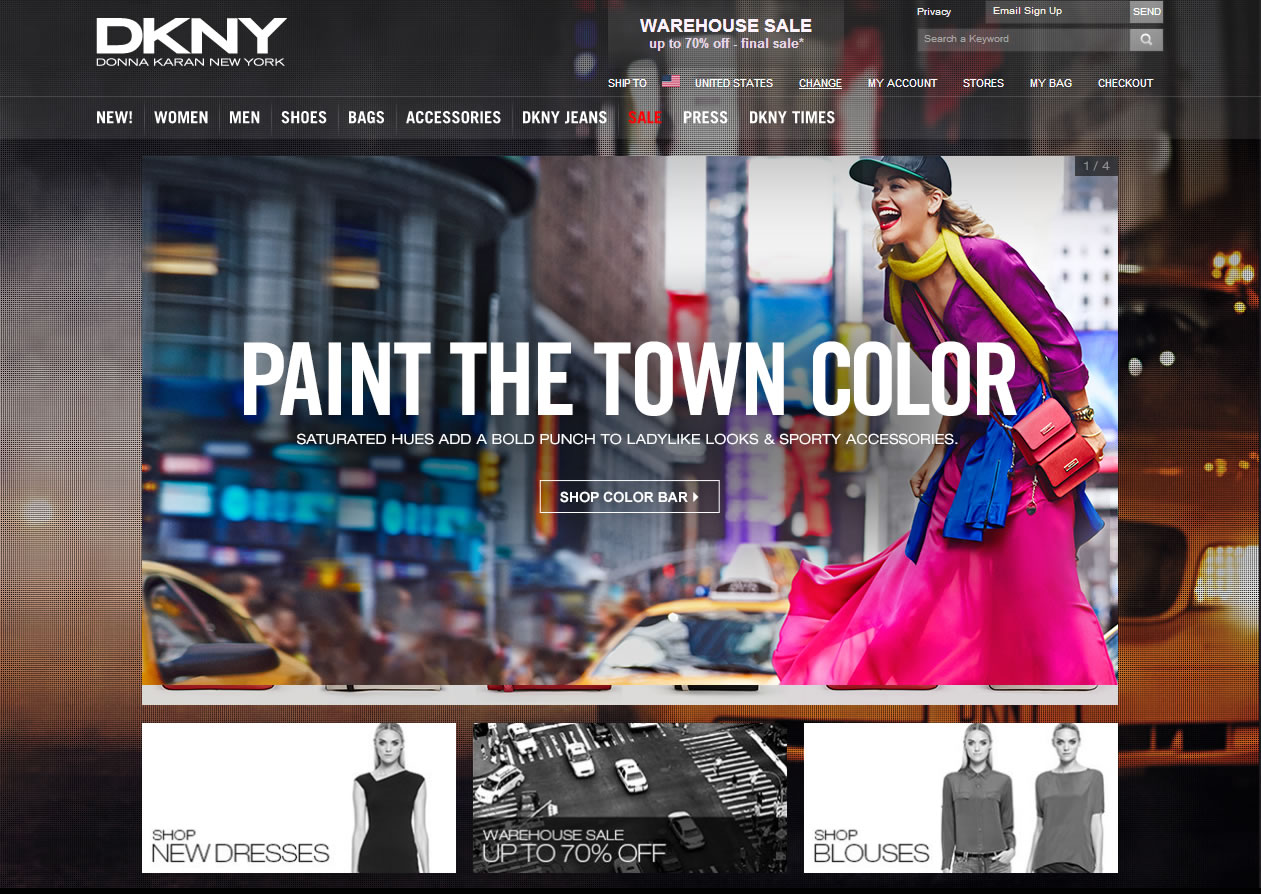Screen dimensions: 1261x894
Task: Click the UNITED STATES ship-to text
Action: [734, 83]
